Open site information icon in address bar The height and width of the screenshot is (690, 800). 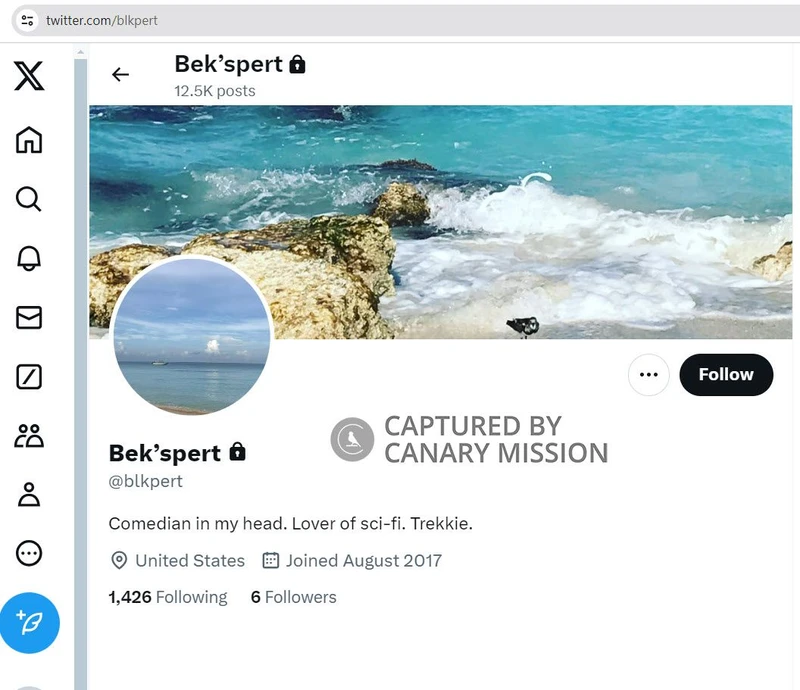coord(28,20)
